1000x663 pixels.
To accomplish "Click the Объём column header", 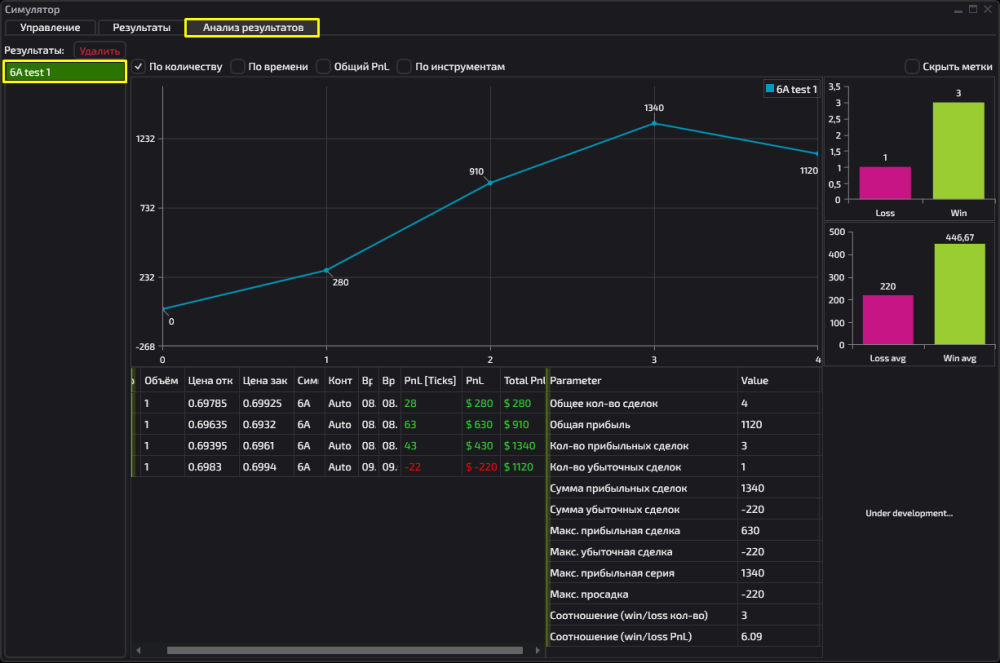I will point(161,381).
